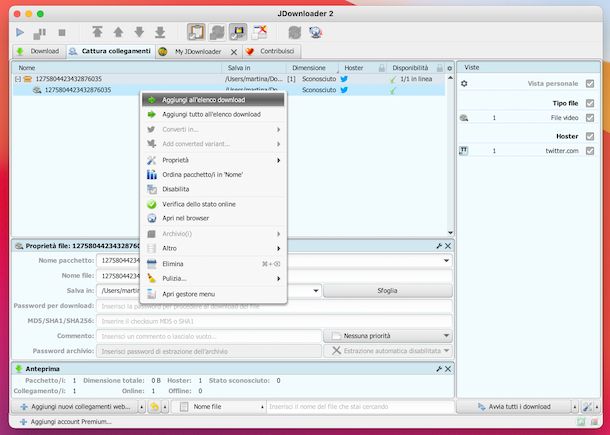Open the Contribuisci tab
This screenshot has width=610, height=435.
pos(271,51)
